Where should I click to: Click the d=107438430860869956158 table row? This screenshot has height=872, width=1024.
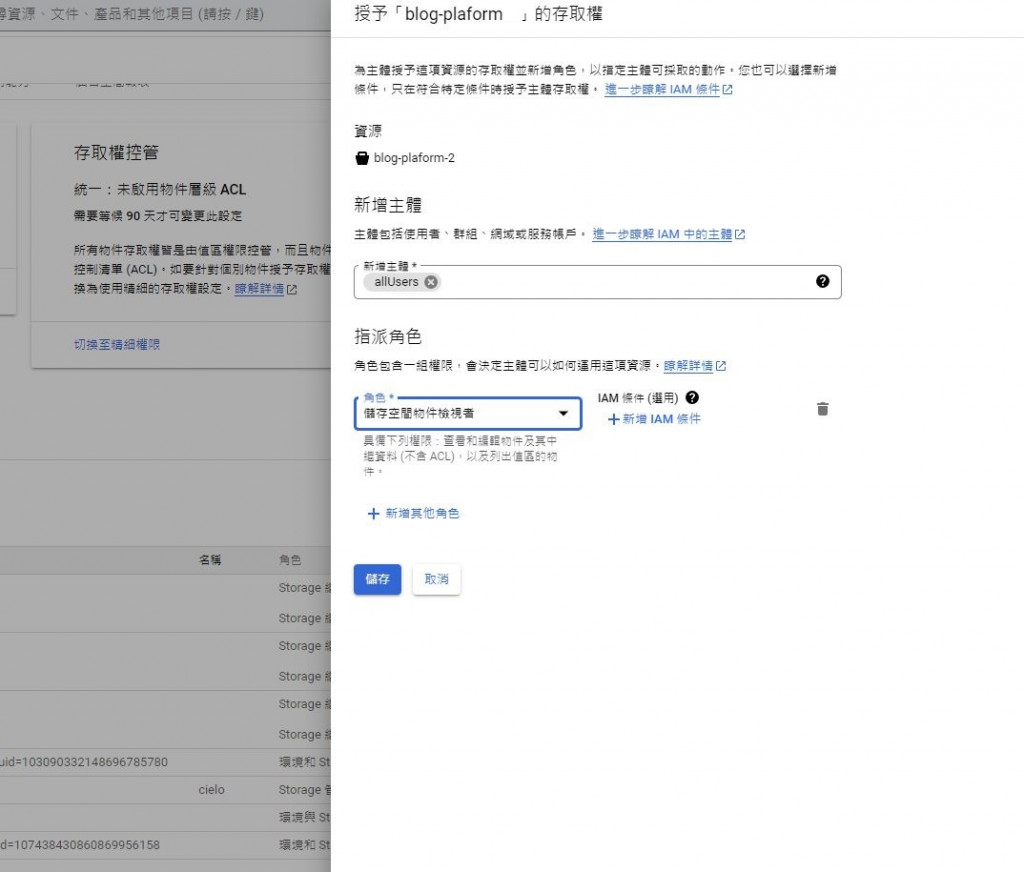[165, 845]
